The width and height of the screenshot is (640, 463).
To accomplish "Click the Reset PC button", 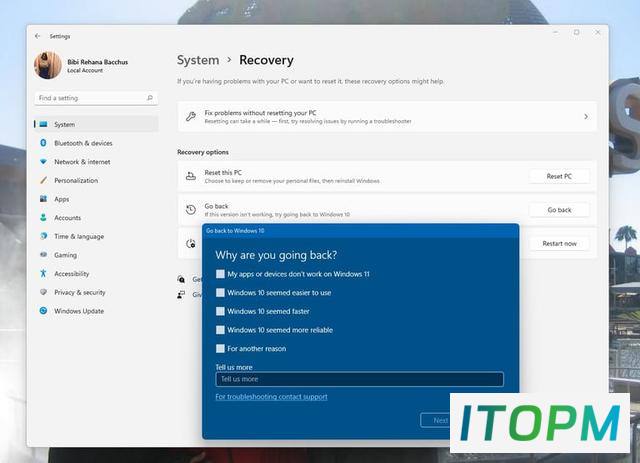I will pos(559,176).
